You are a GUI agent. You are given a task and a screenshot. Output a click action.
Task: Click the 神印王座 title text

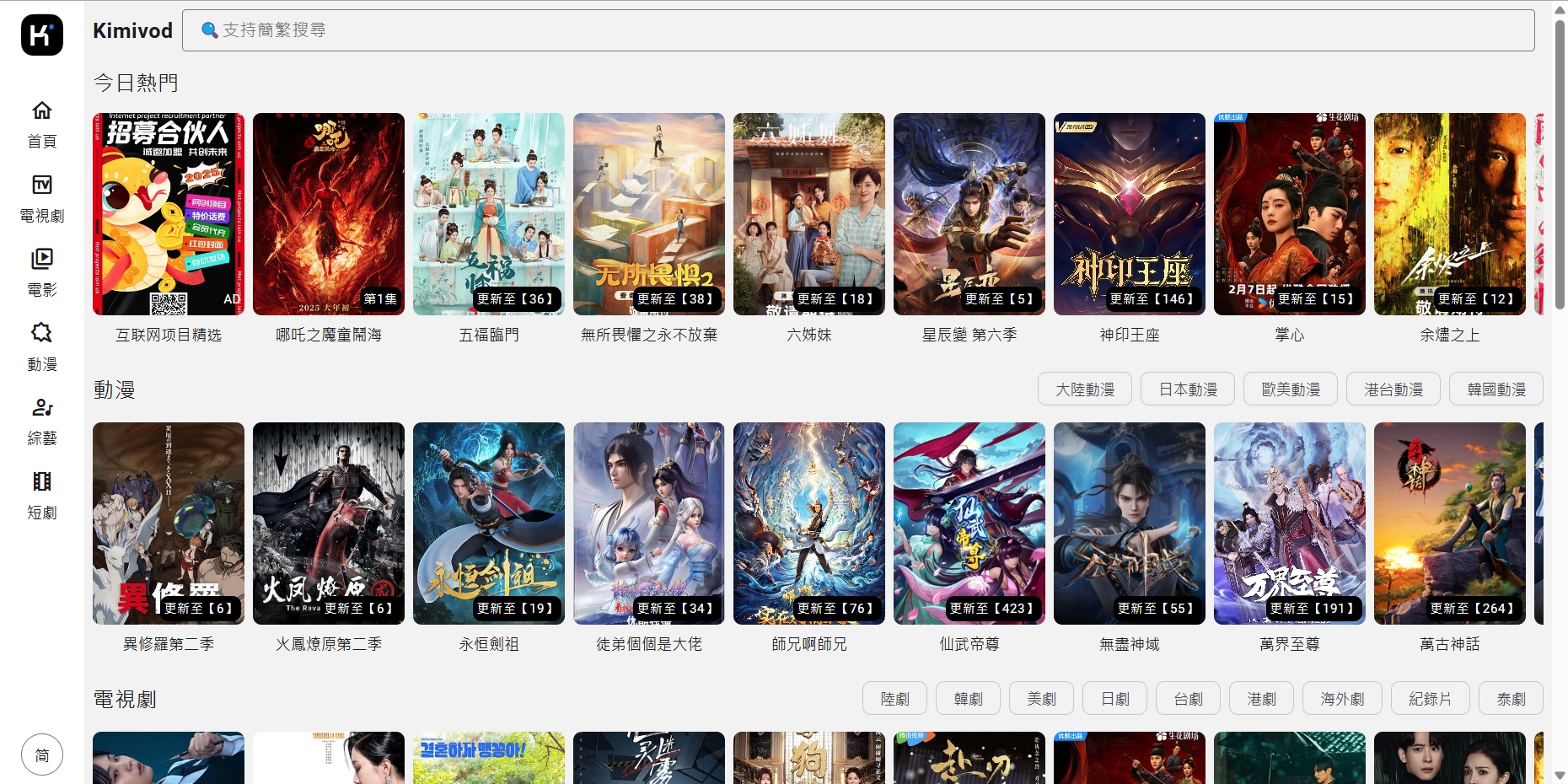pos(1130,335)
